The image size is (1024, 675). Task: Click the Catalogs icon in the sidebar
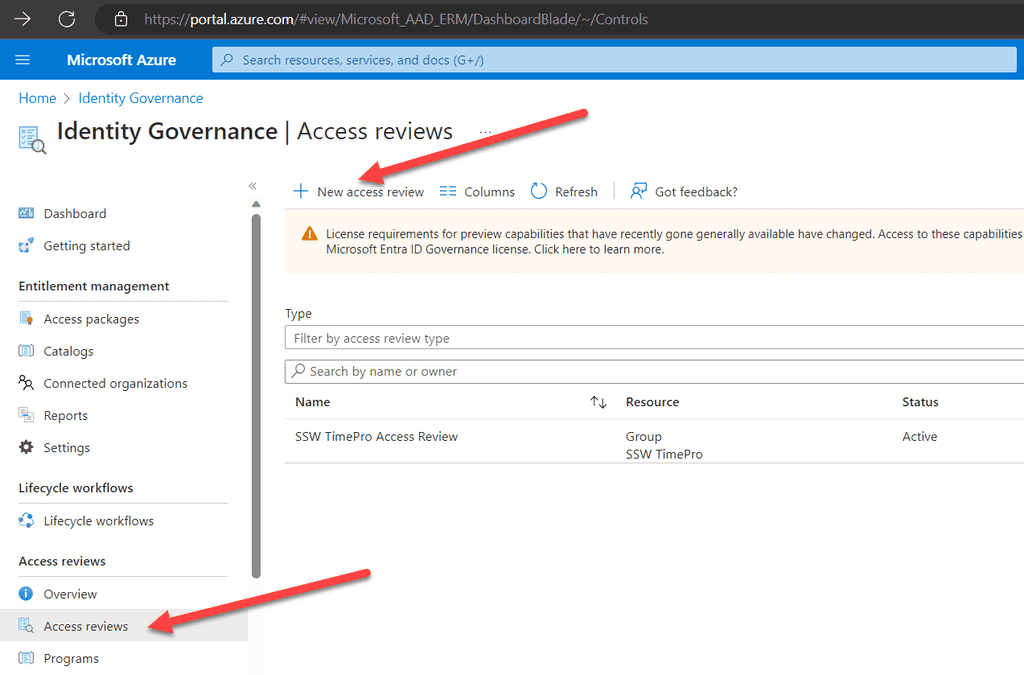point(27,351)
